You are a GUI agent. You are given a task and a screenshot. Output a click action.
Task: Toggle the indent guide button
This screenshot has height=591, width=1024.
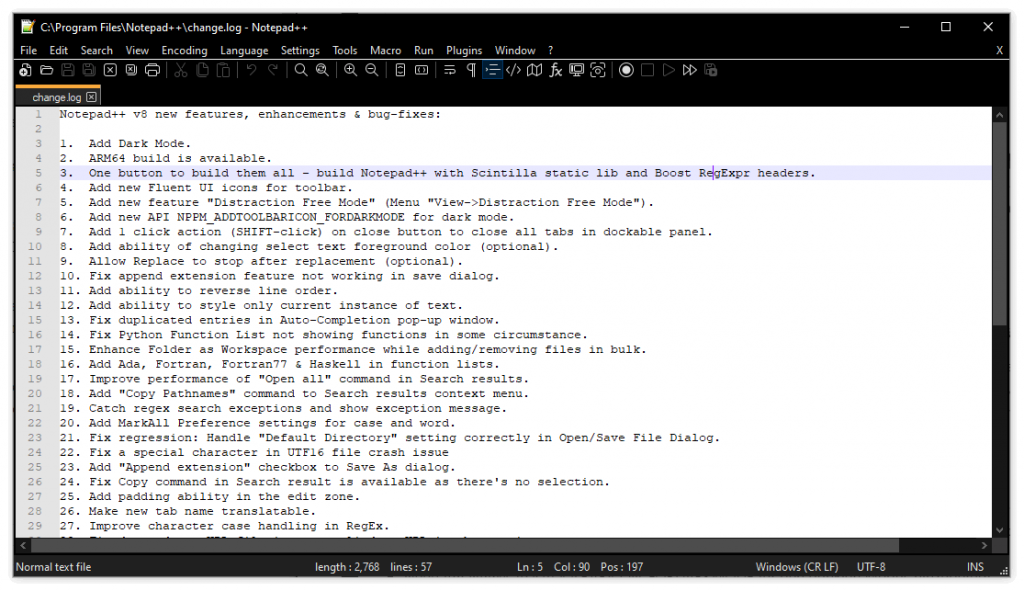pyautogui.click(x=492, y=70)
